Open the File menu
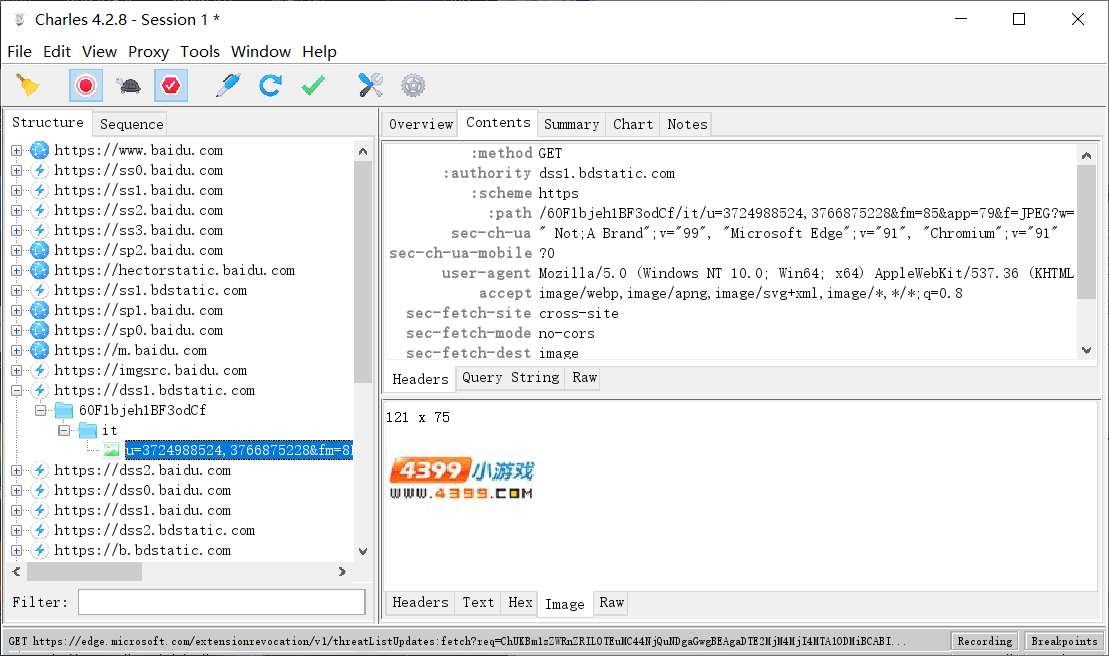 point(19,52)
